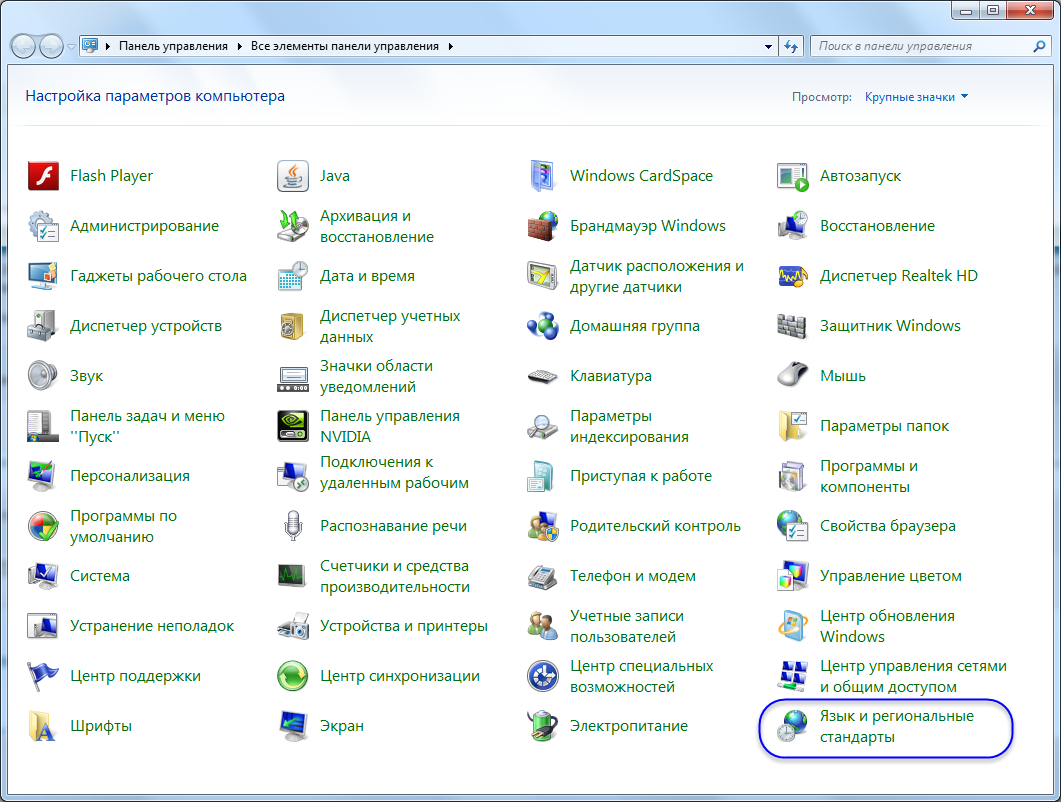This screenshot has height=802, width=1061.
Task: Open the Дата и время calendar icon
Action: tap(293, 276)
